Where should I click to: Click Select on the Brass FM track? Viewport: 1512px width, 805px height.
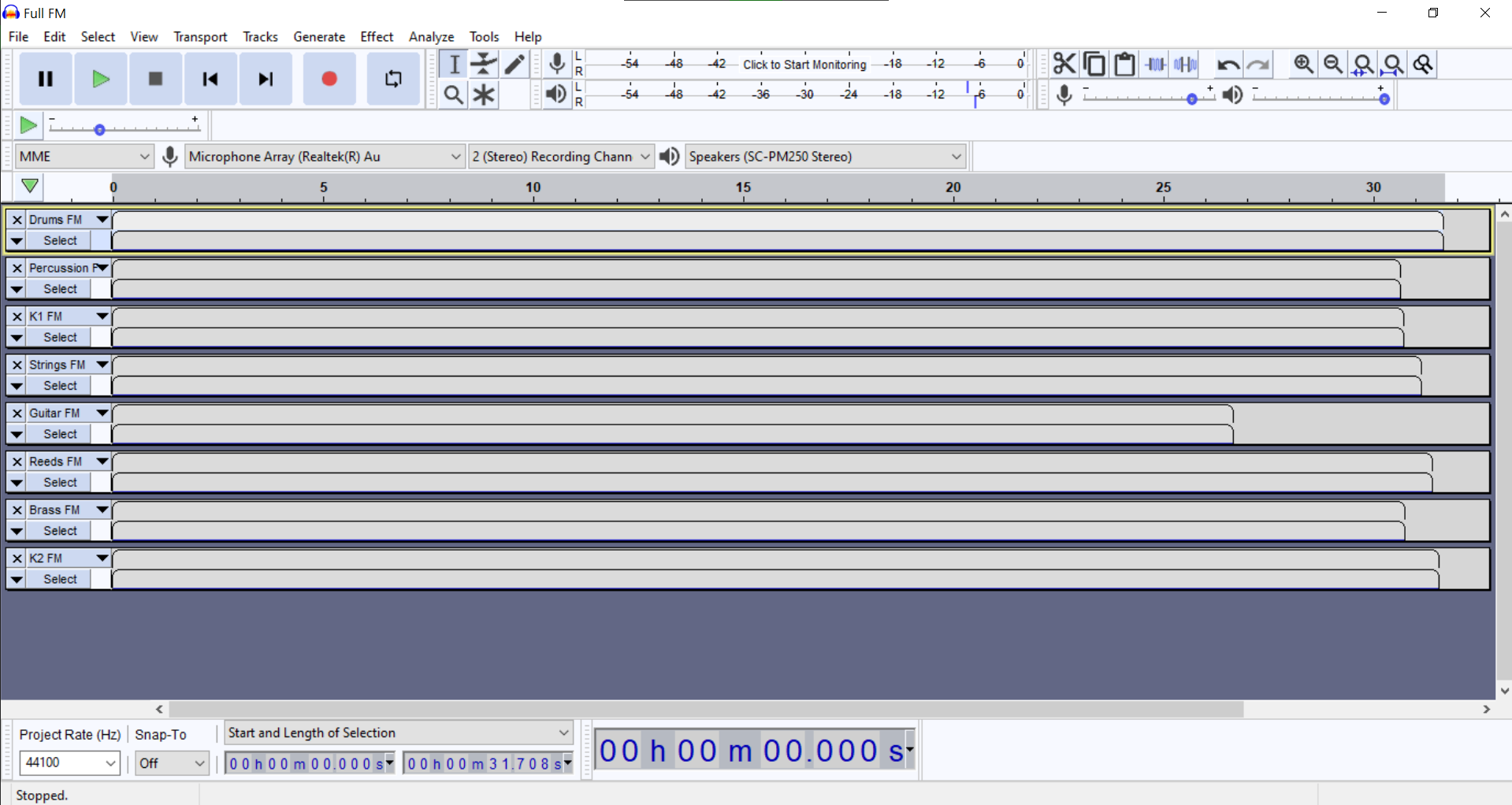click(x=60, y=531)
